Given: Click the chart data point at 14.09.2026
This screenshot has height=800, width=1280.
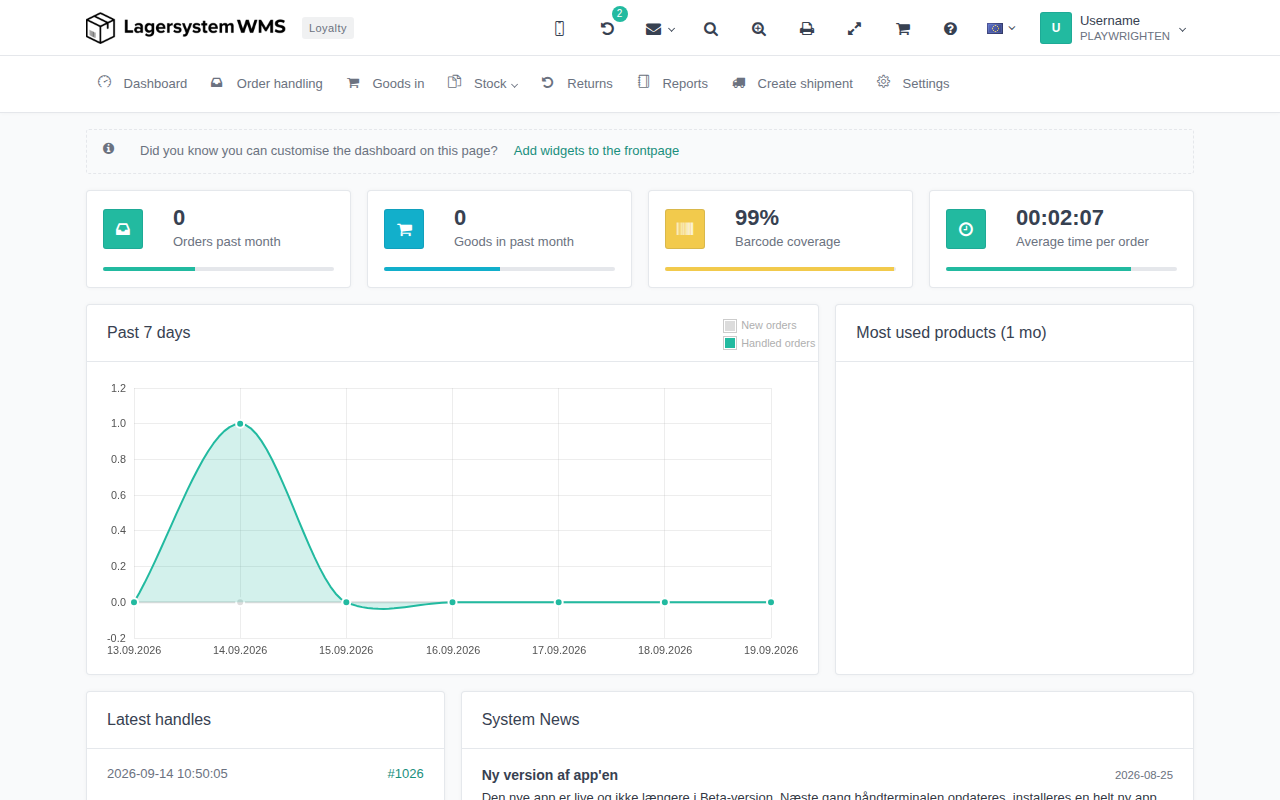Looking at the screenshot, I should [x=240, y=424].
